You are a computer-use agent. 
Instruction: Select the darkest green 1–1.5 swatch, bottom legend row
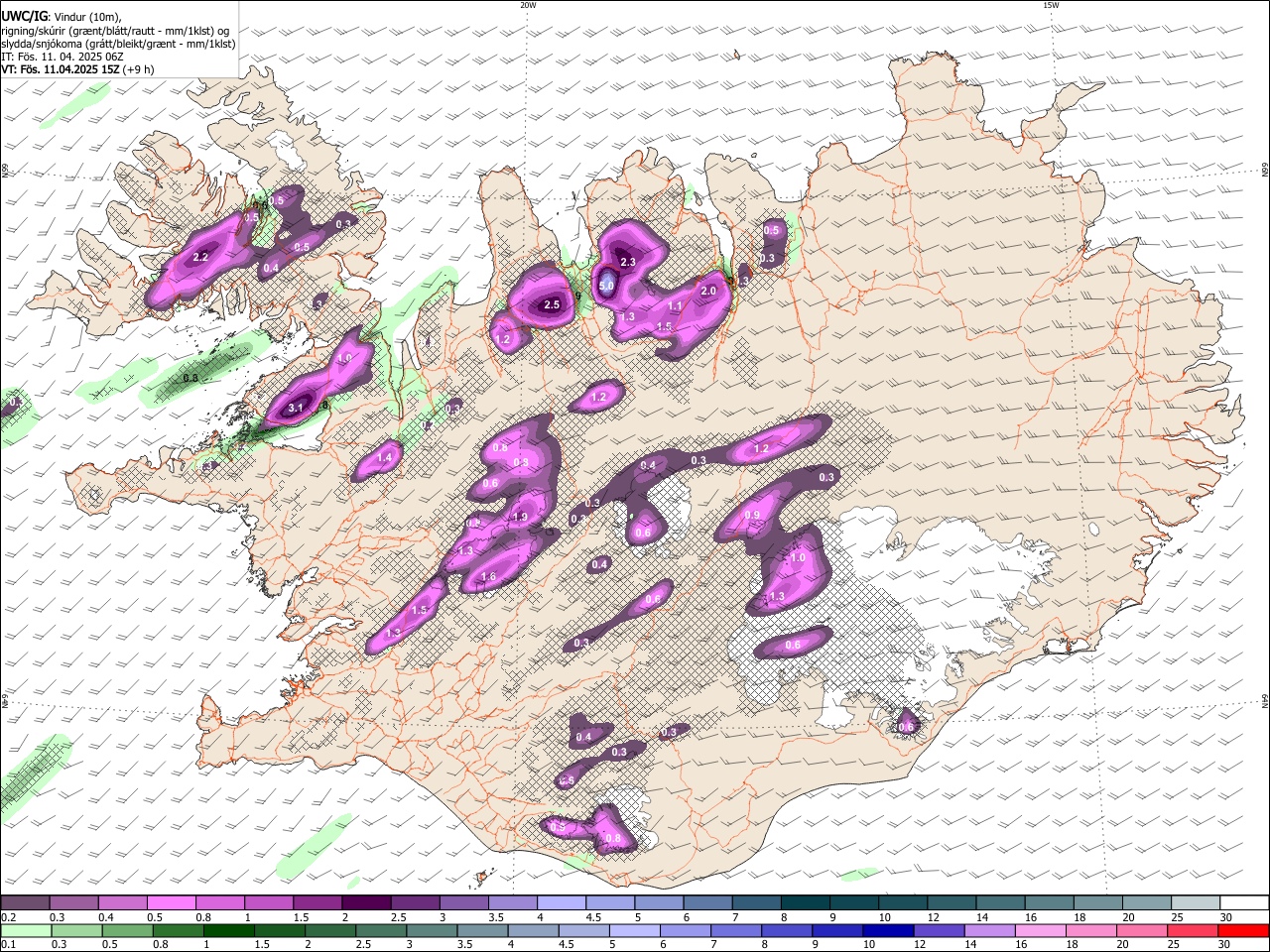(228, 931)
